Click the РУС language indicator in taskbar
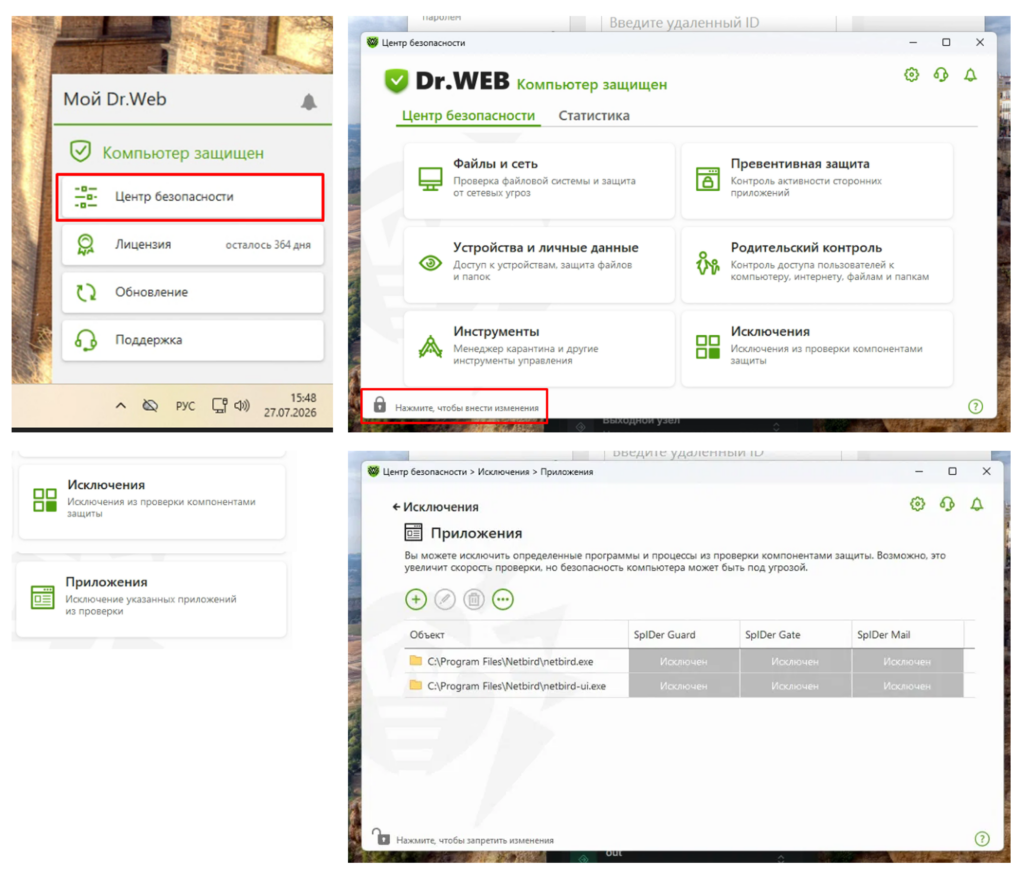The image size is (1024, 876). pos(185,406)
